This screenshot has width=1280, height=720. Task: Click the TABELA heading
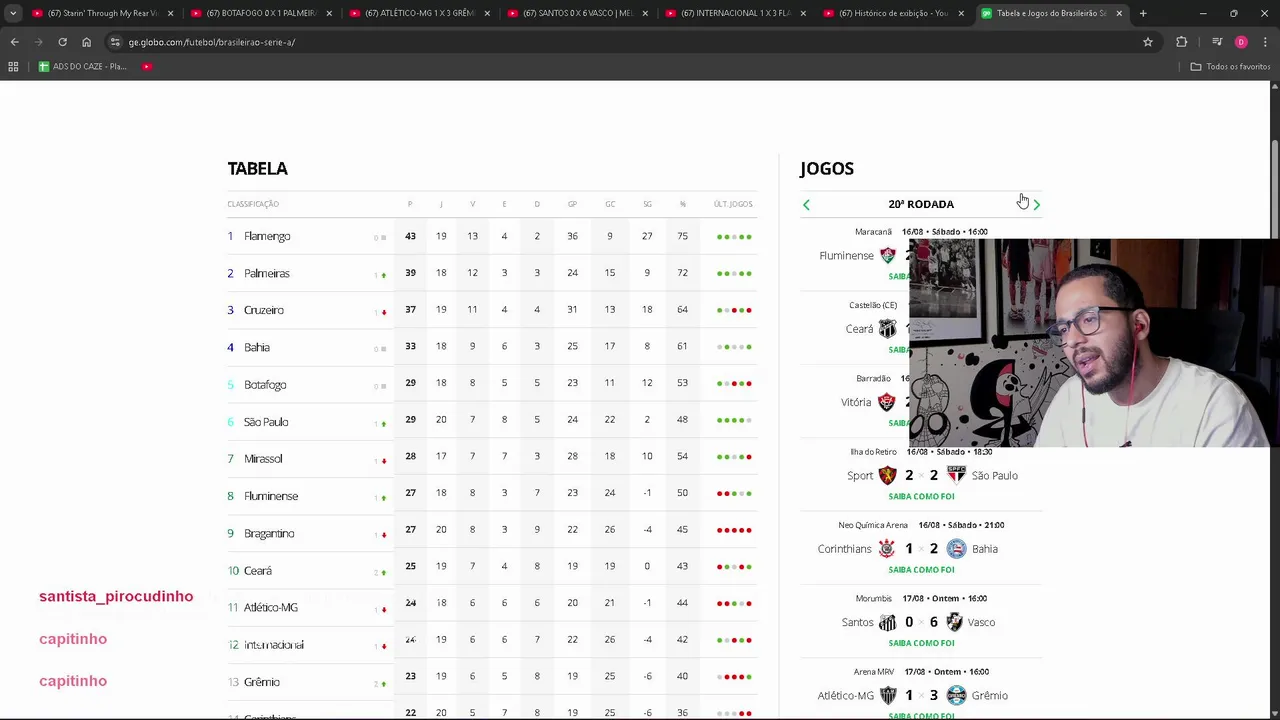coord(258,168)
